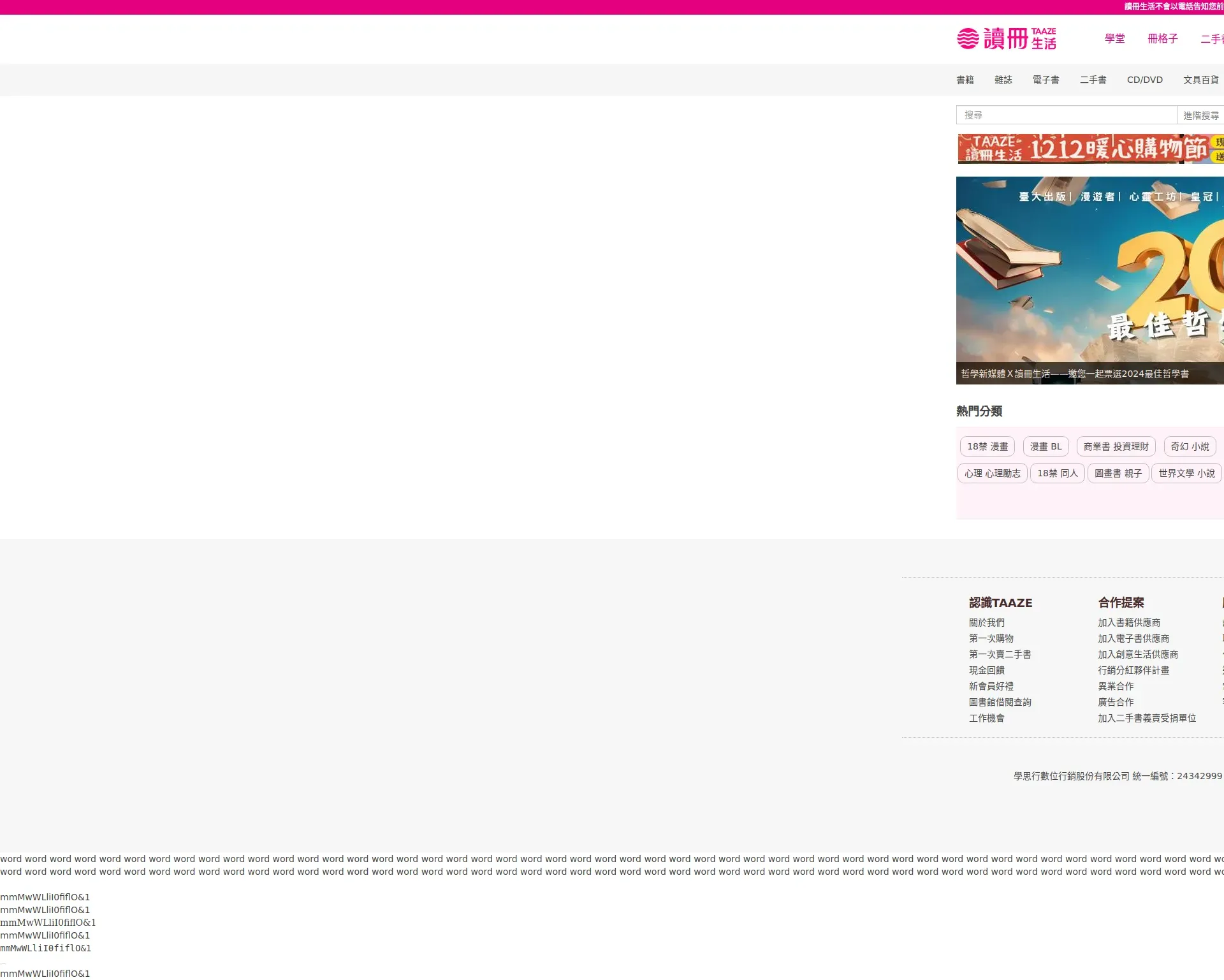The height and width of the screenshot is (980, 1224).
Task: Select the 書籍 category menu
Action: click(965, 80)
